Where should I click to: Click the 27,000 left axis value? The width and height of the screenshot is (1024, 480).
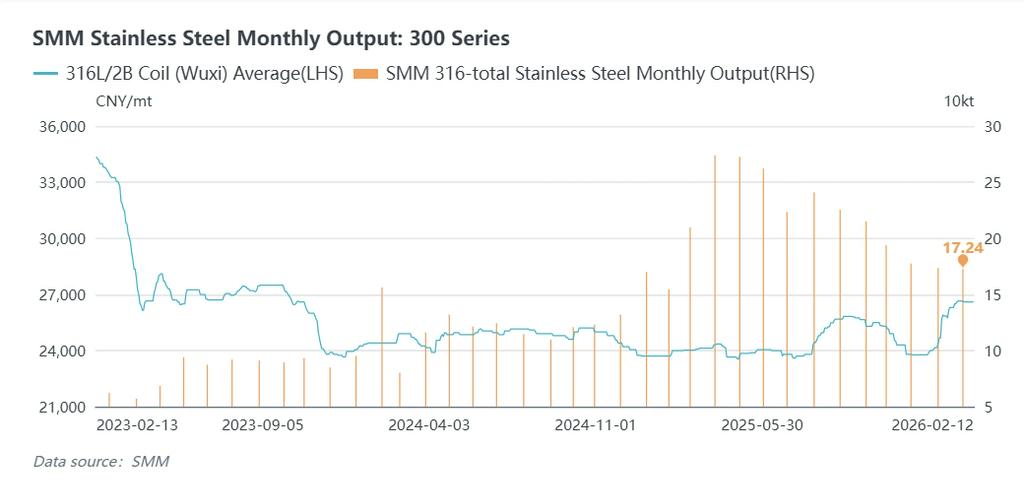point(62,295)
